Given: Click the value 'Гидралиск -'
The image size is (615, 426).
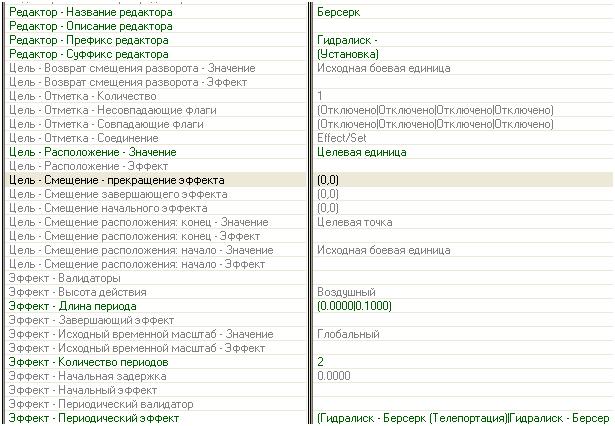Looking at the screenshot, I should 347,40.
